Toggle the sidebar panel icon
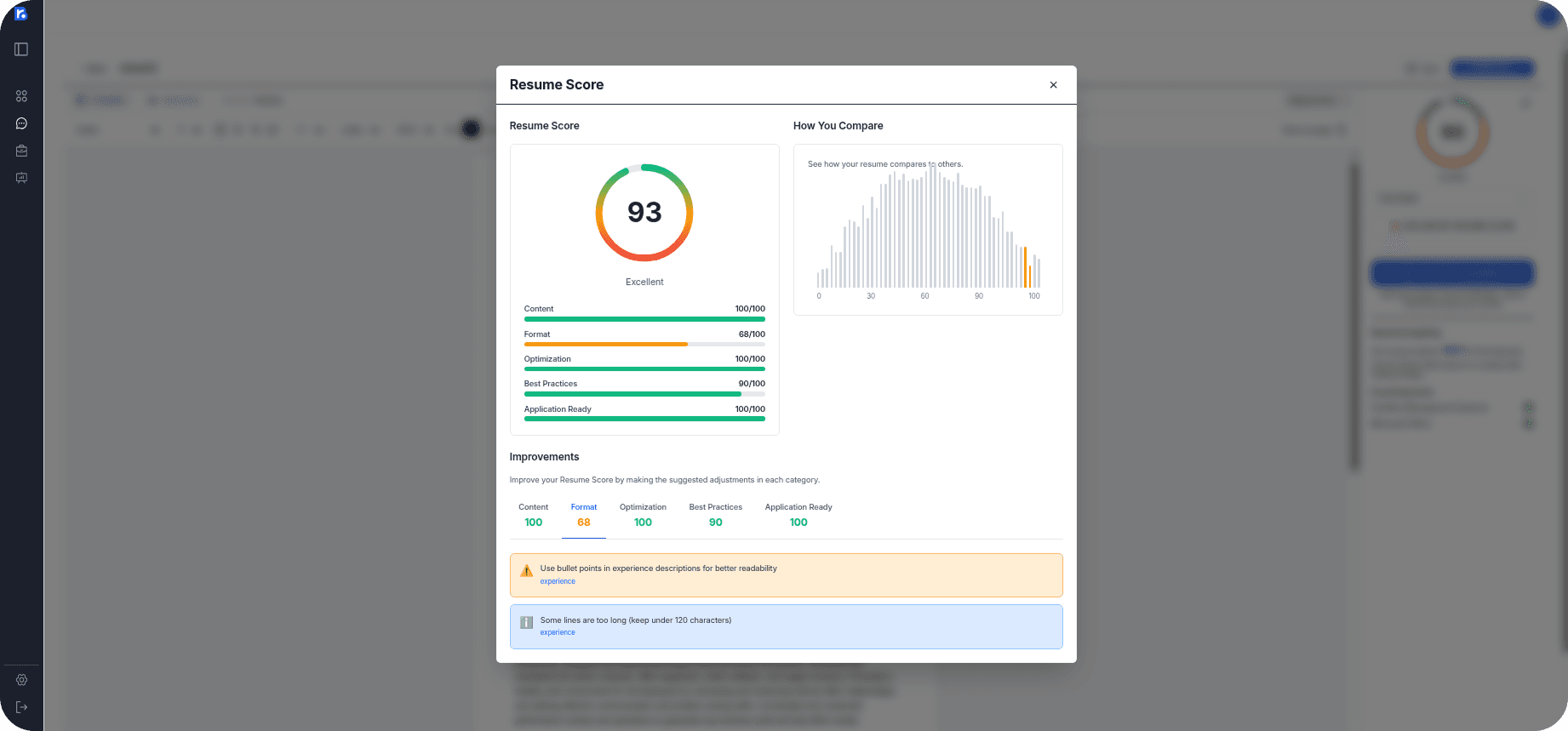This screenshot has width=1568, height=731. click(x=21, y=49)
